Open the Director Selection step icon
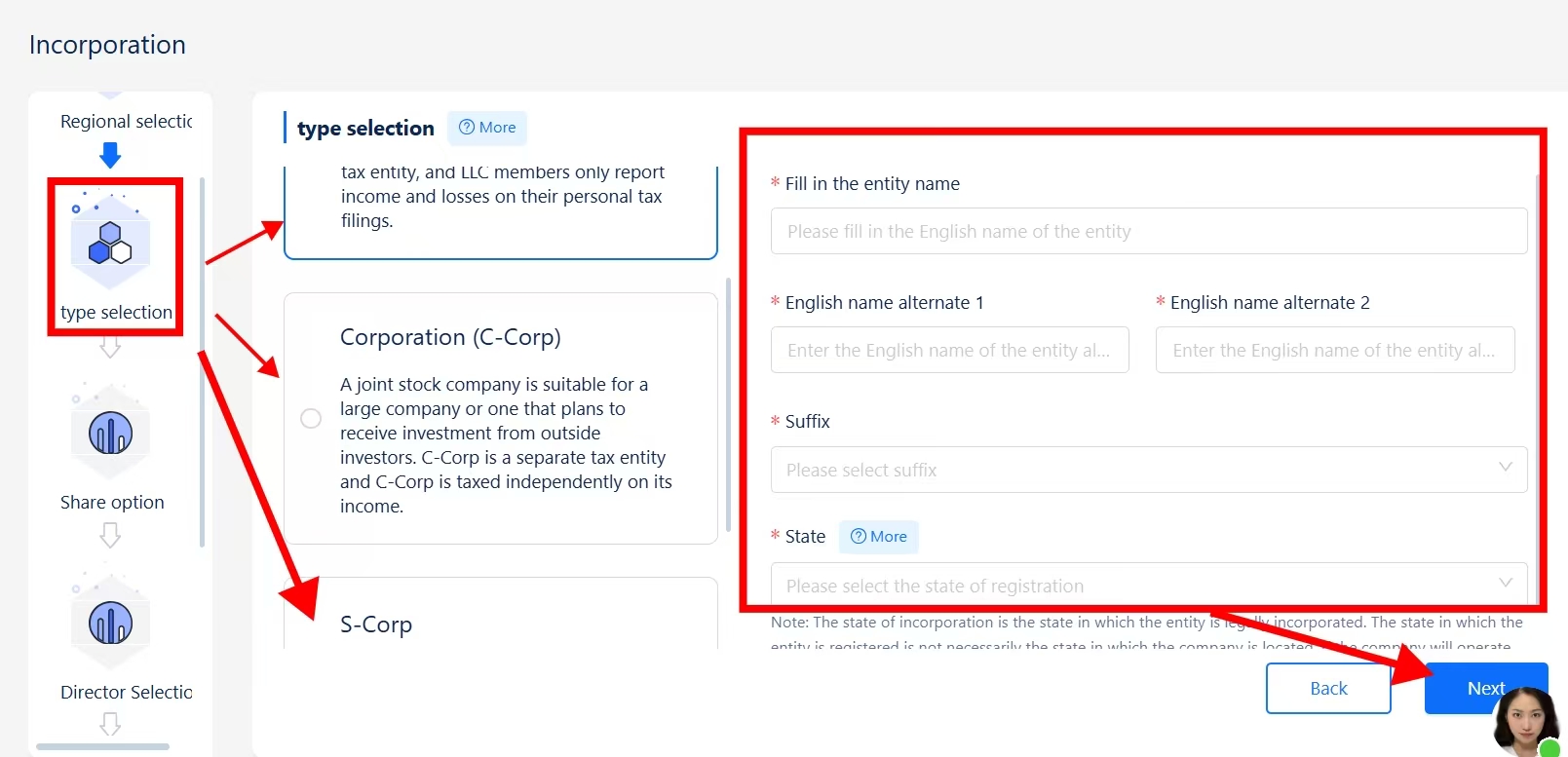 (x=110, y=623)
